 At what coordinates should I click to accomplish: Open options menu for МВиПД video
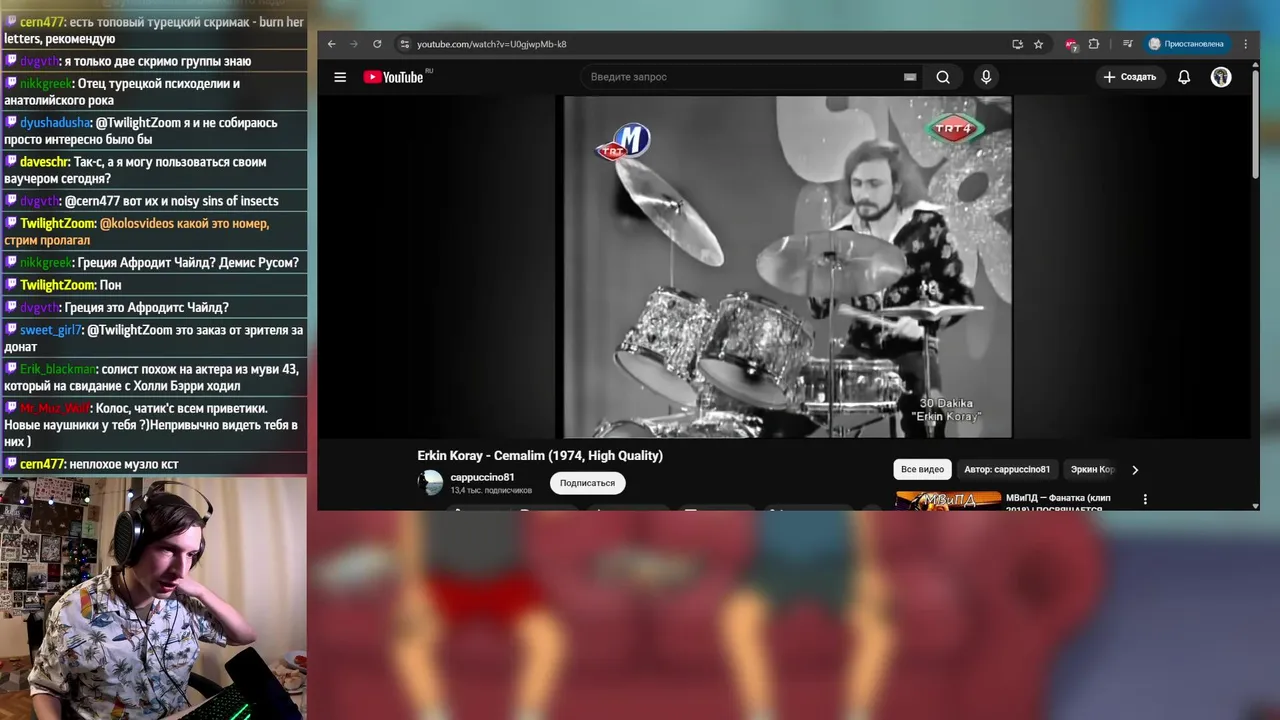pos(1145,499)
